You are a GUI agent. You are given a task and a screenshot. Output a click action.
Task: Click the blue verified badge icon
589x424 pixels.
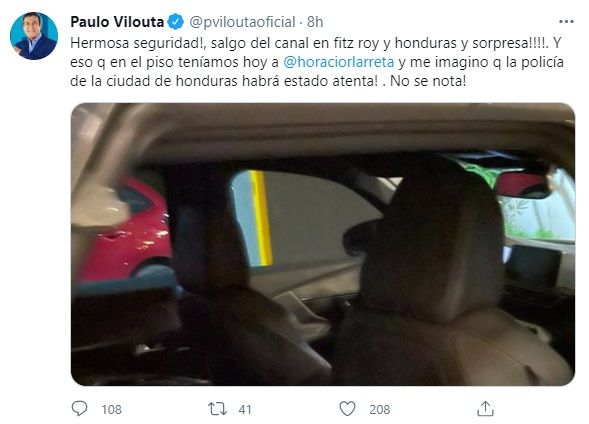point(175,22)
